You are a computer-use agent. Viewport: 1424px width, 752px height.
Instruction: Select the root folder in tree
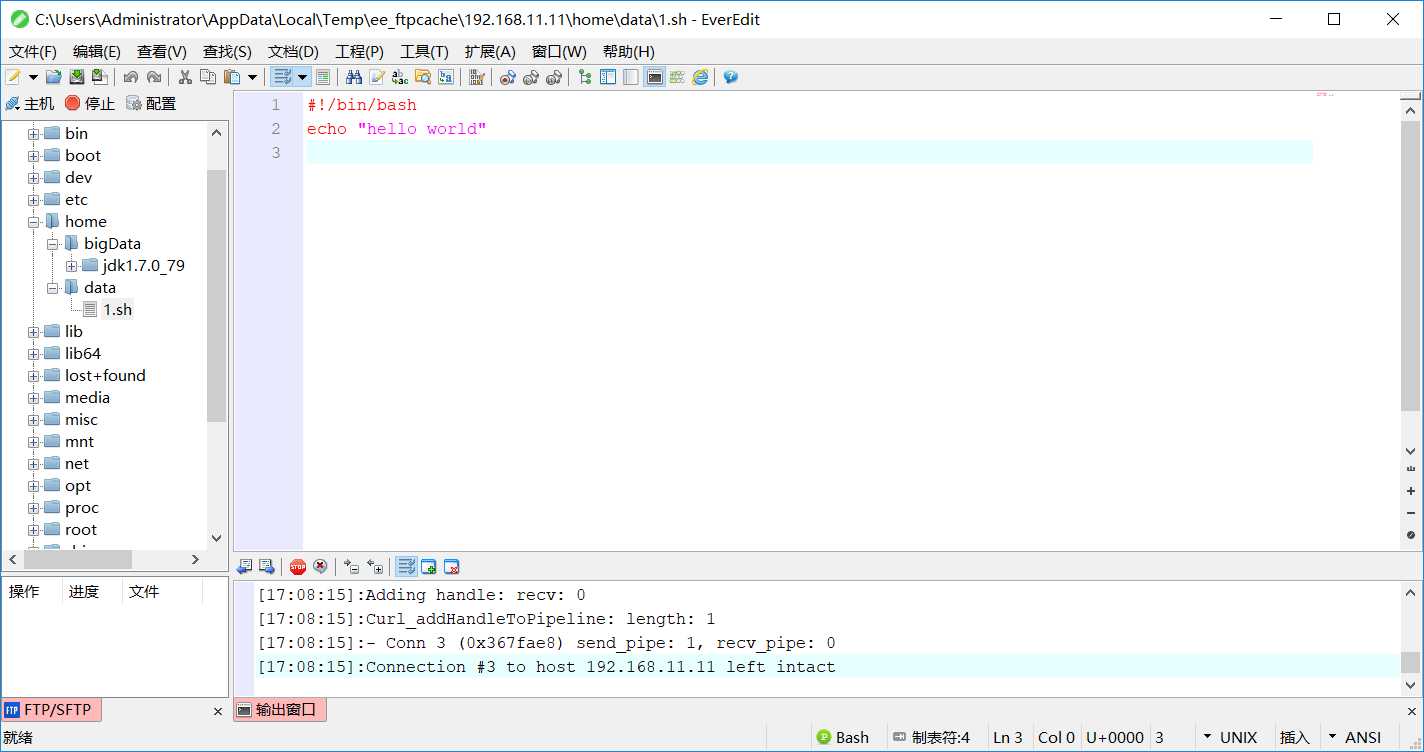[x=81, y=530]
